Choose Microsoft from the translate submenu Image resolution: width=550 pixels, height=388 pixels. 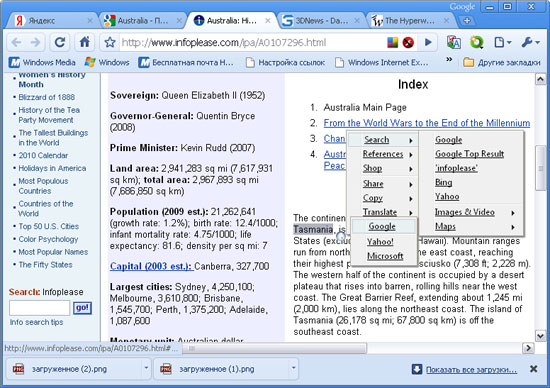click(x=385, y=256)
